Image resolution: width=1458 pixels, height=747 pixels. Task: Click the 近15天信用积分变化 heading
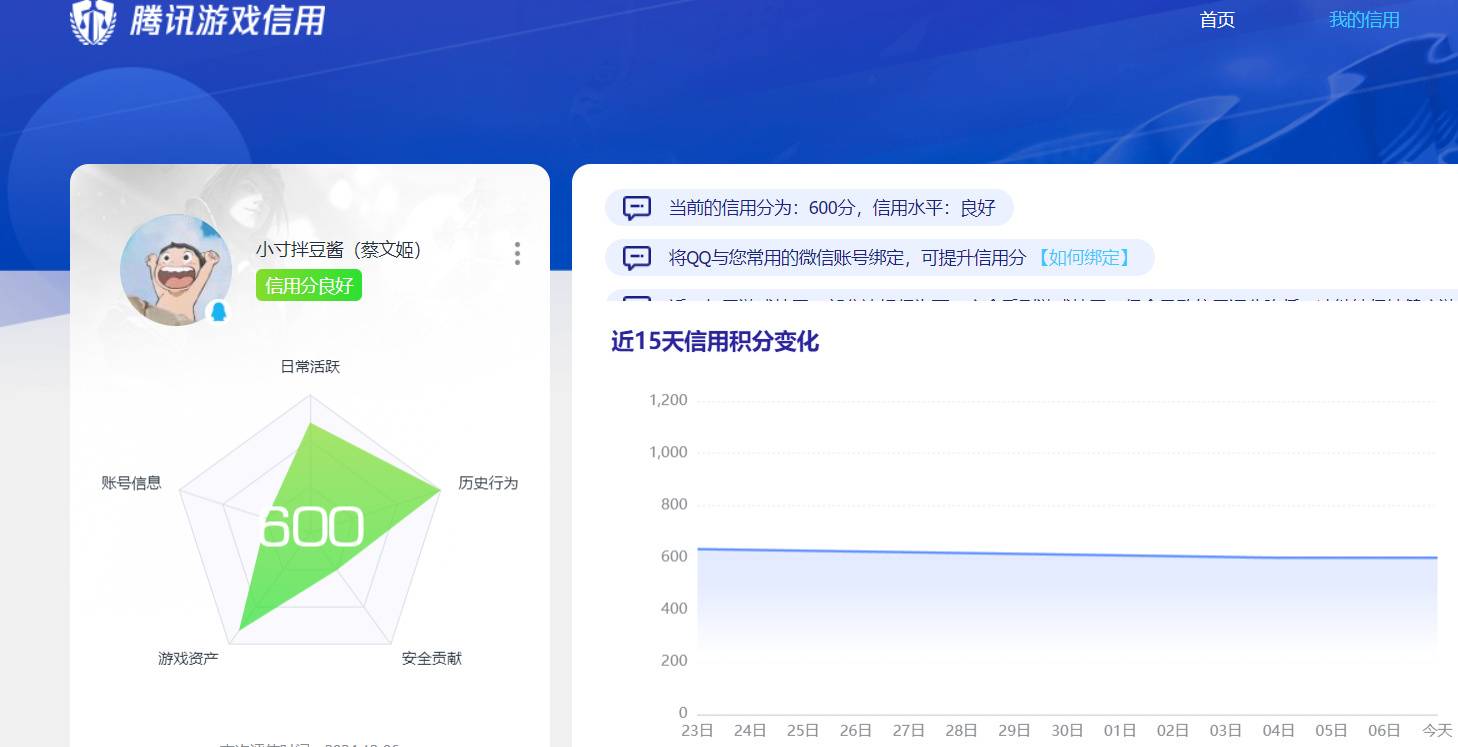(x=715, y=342)
